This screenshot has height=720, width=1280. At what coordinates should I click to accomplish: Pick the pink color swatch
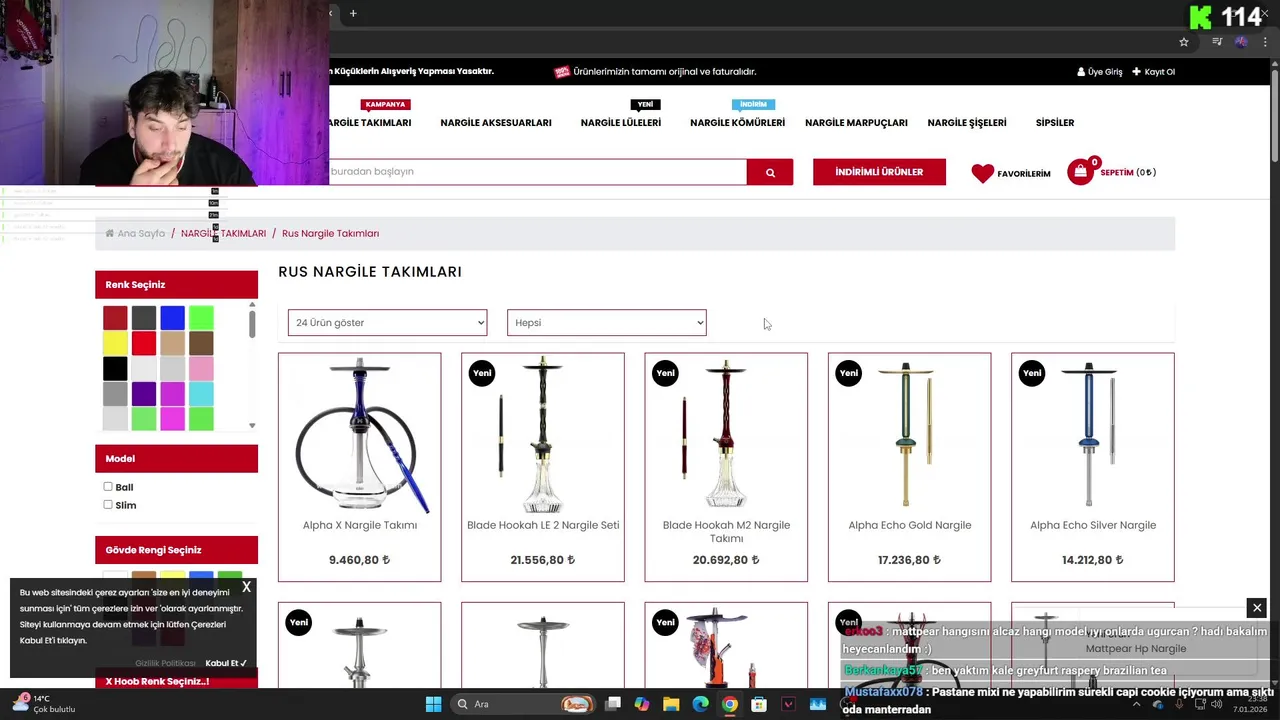coord(201,369)
